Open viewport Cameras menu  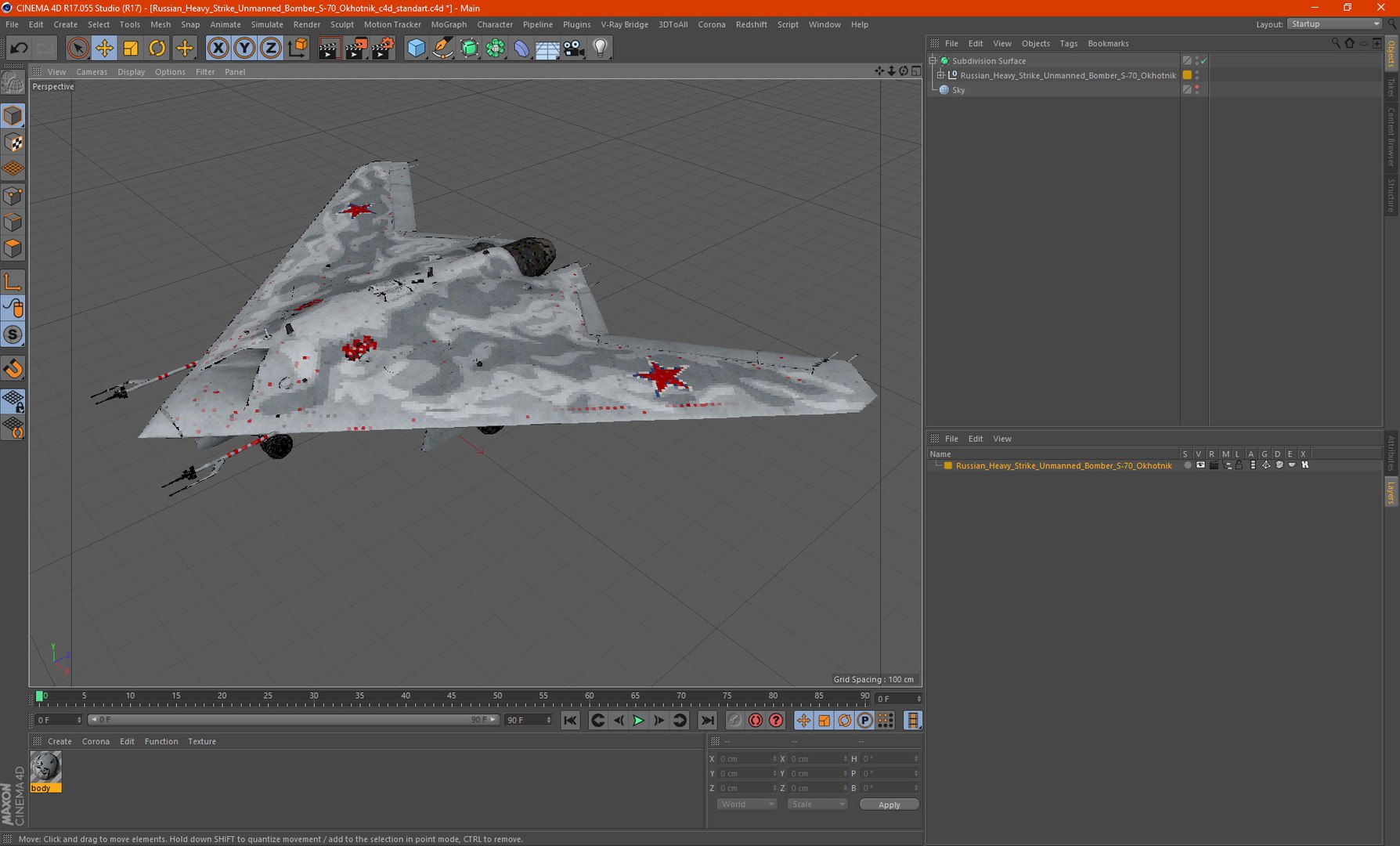tap(92, 72)
